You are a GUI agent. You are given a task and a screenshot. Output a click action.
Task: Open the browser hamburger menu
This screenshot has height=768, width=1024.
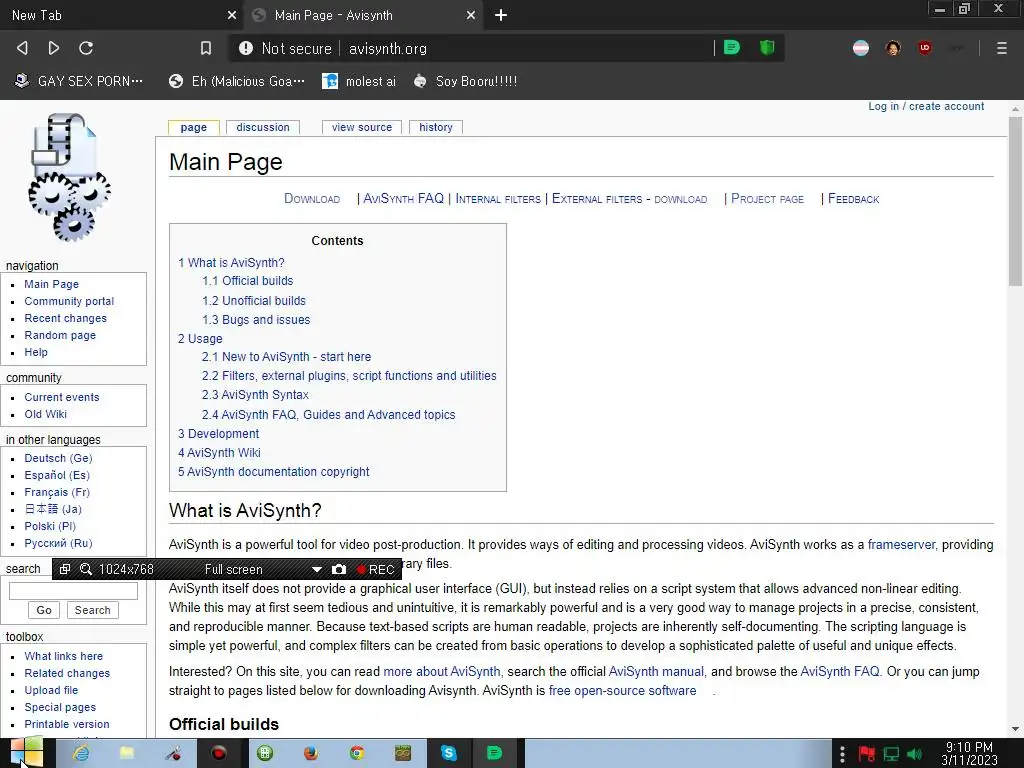point(1002,48)
